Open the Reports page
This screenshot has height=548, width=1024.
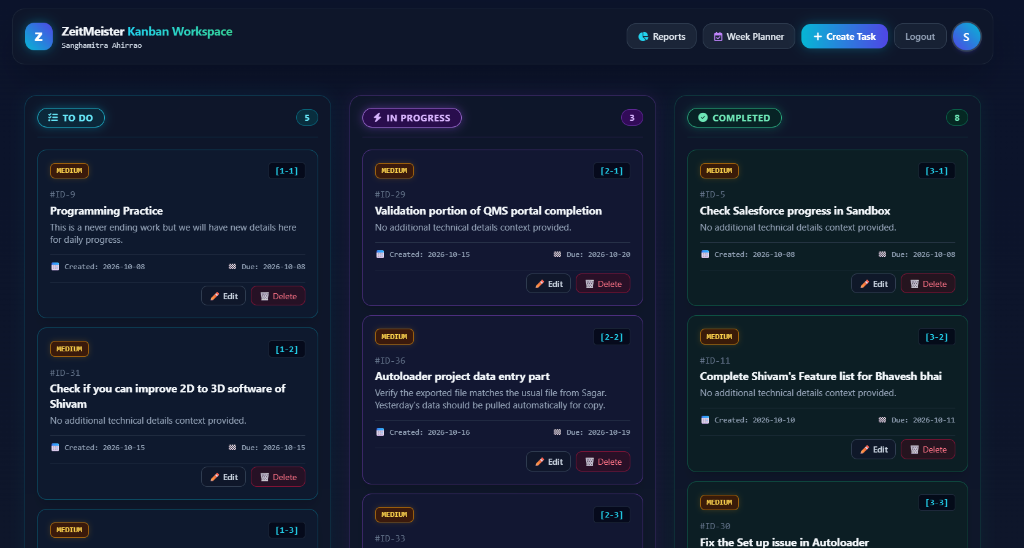point(662,37)
